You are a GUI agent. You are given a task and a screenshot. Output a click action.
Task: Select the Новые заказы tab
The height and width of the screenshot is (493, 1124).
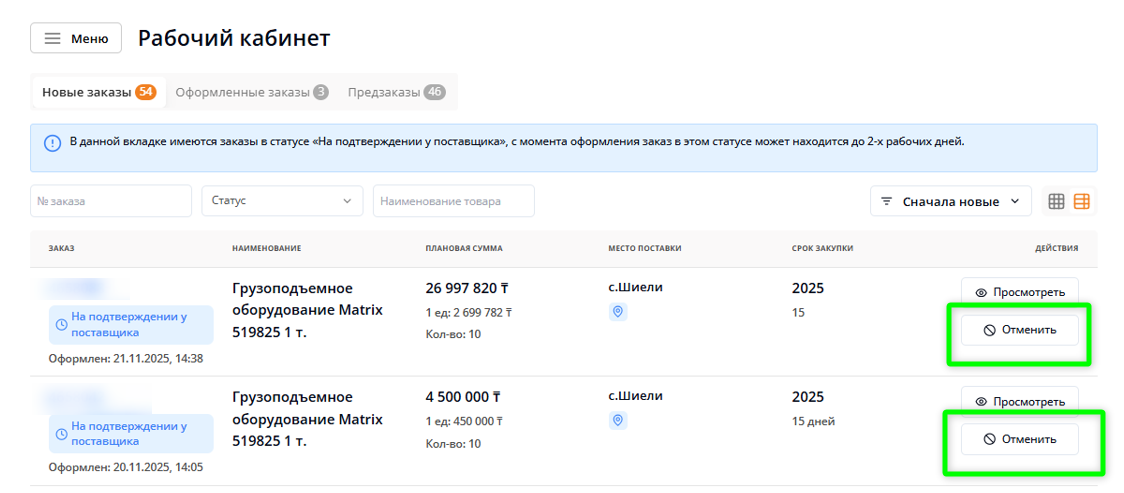[x=97, y=92]
